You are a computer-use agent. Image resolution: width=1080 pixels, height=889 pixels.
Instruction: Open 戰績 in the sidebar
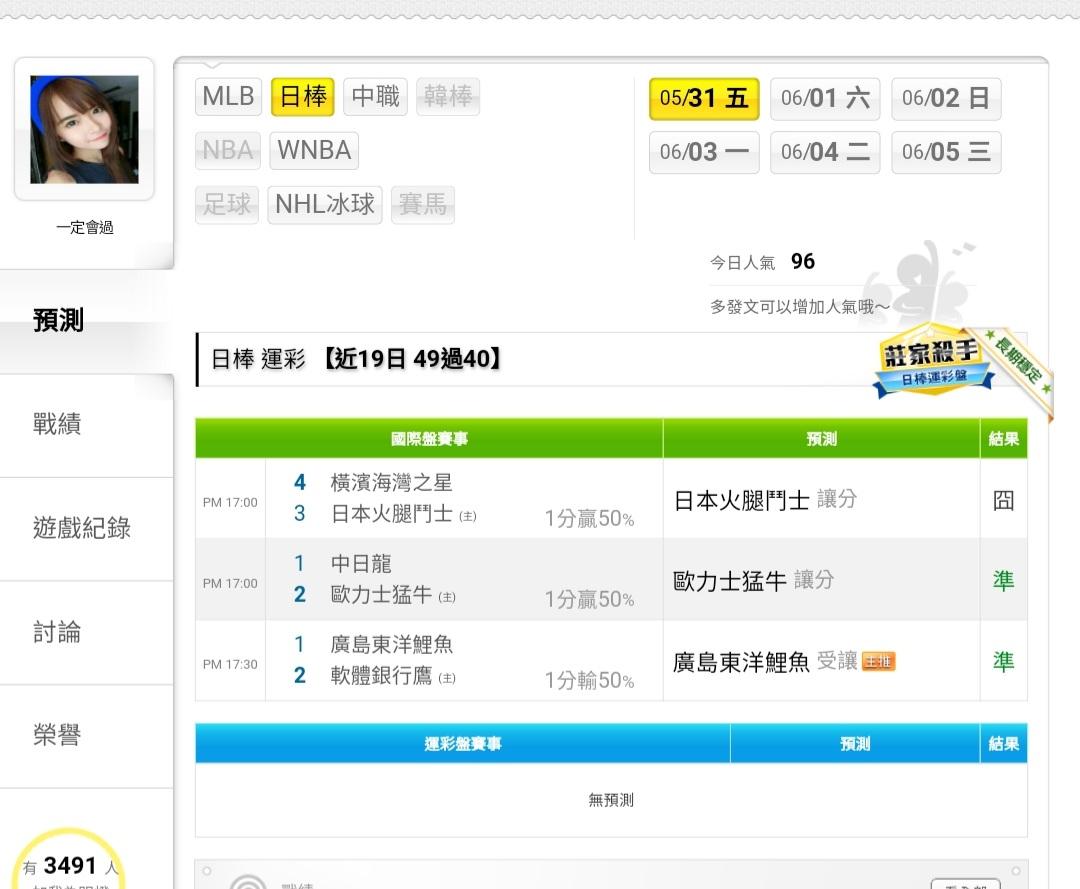[x=86, y=424]
